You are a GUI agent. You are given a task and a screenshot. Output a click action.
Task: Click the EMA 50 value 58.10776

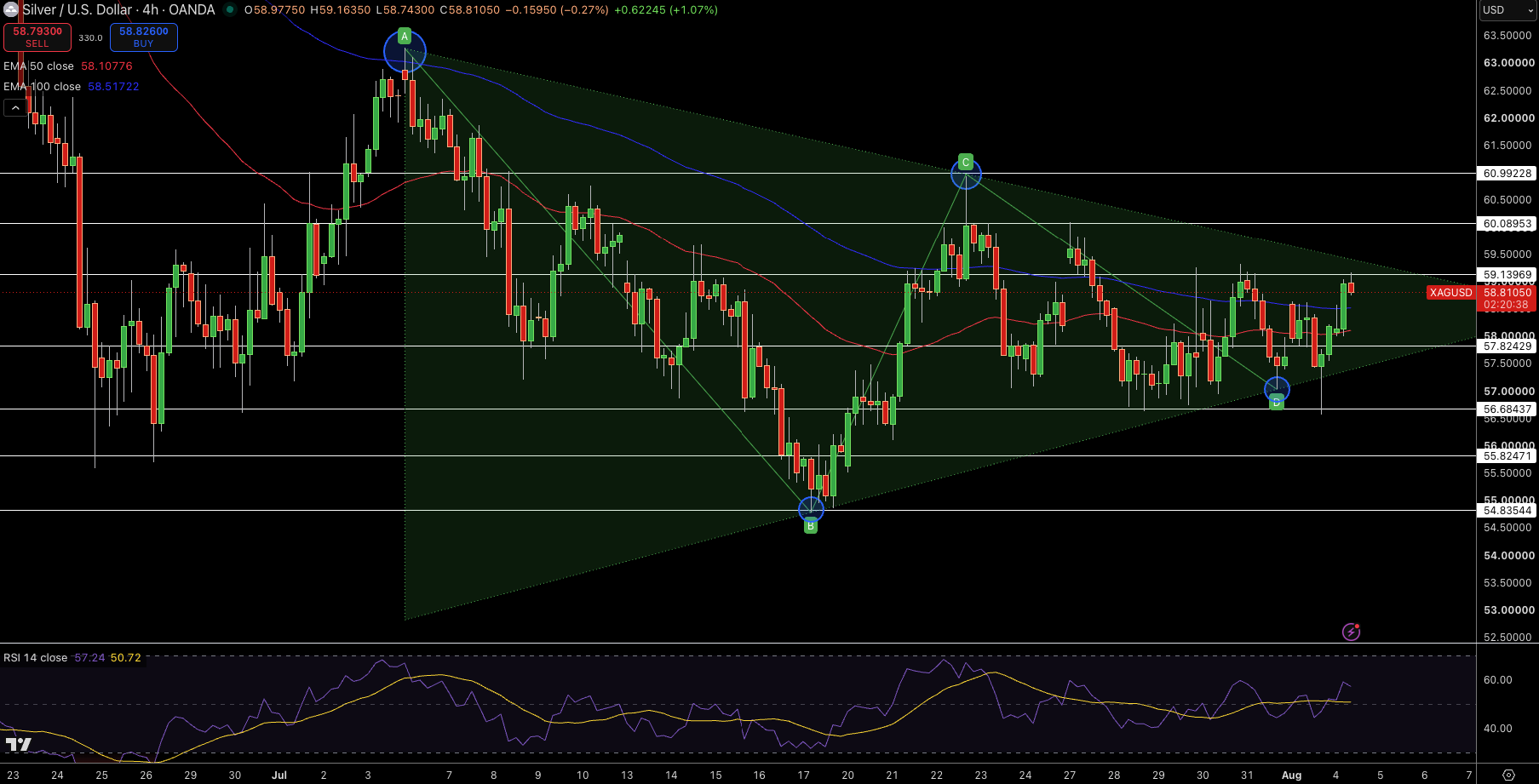pyautogui.click(x=106, y=66)
